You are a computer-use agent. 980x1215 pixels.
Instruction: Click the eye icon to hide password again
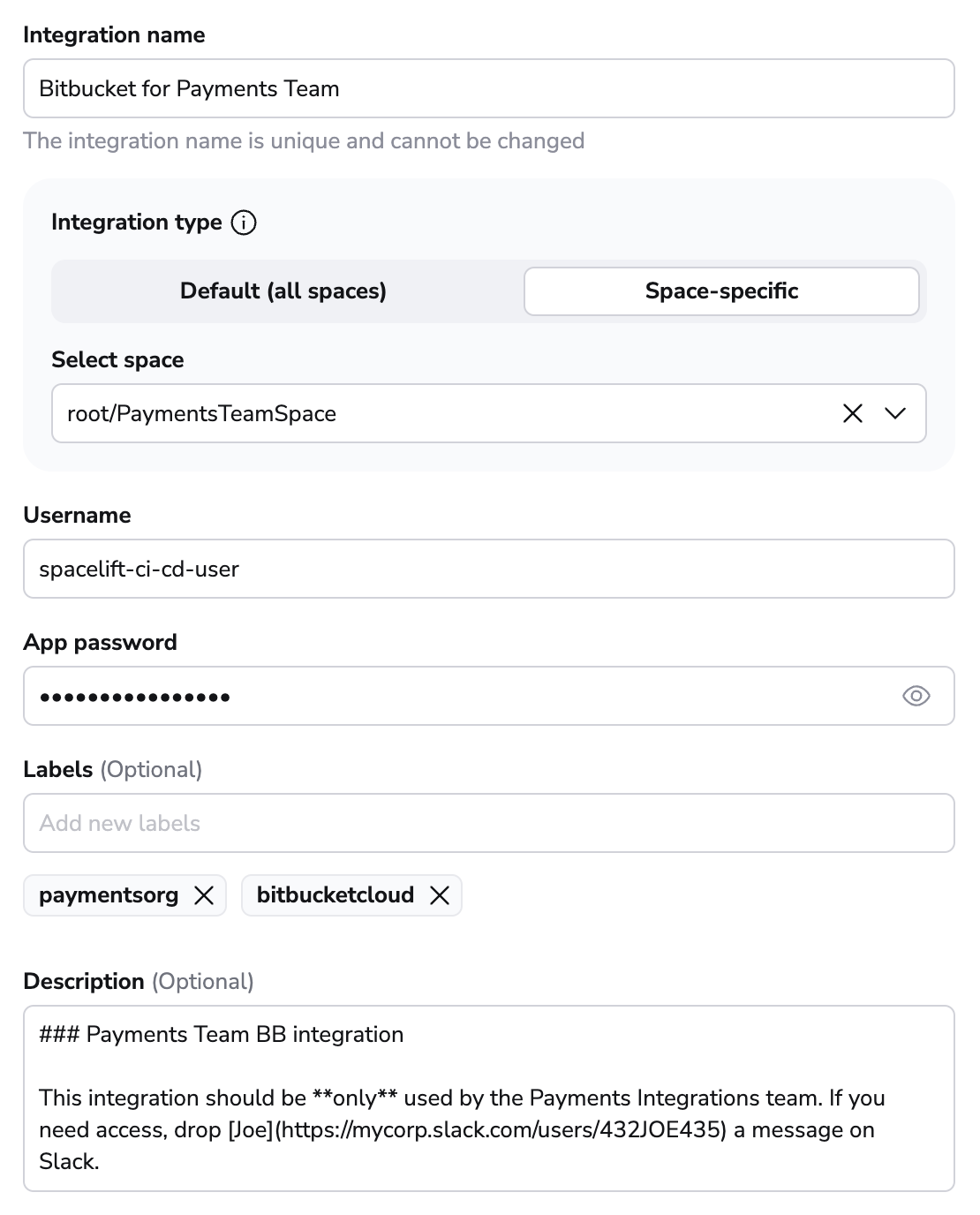916,697
